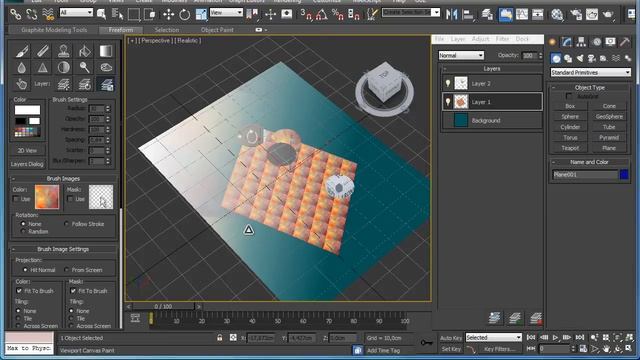Select the Contrast half-circle tool
Viewport: 640px width, 360px height.
click(64, 67)
